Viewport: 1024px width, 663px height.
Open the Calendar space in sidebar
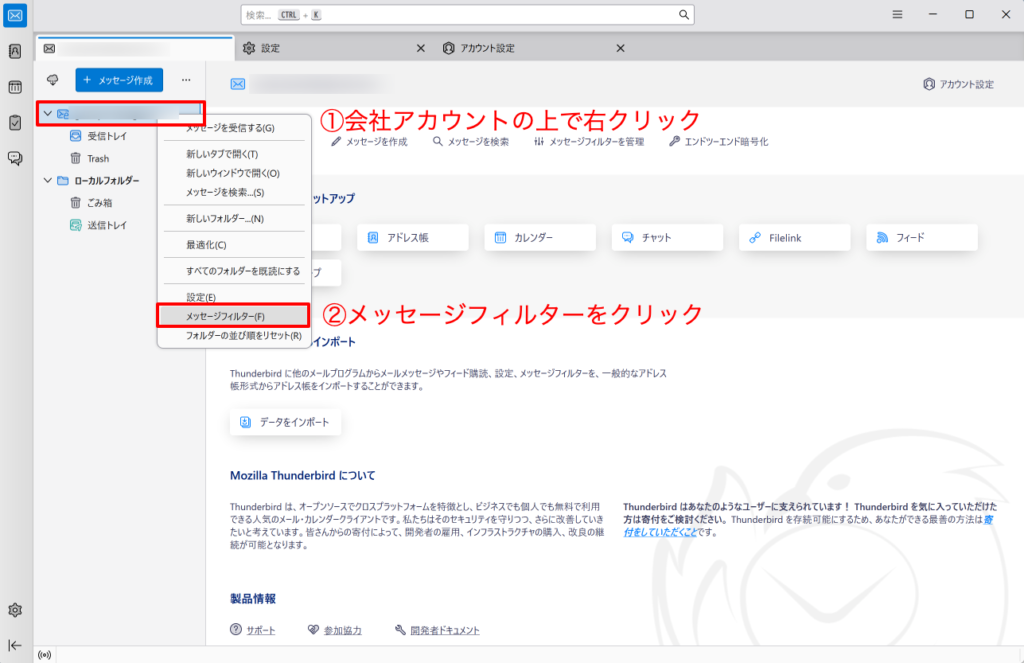point(15,87)
